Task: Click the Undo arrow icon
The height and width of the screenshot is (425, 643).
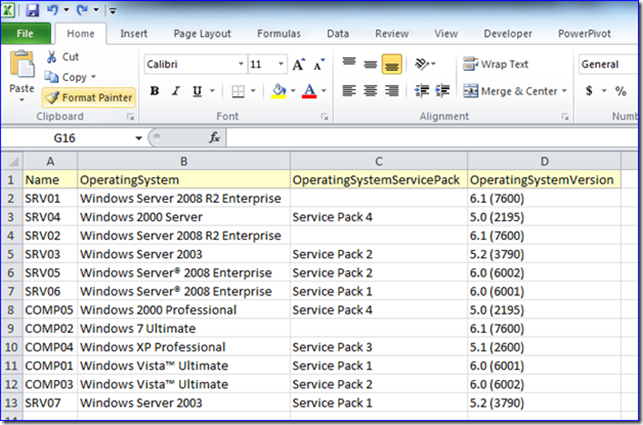Action: [x=52, y=10]
